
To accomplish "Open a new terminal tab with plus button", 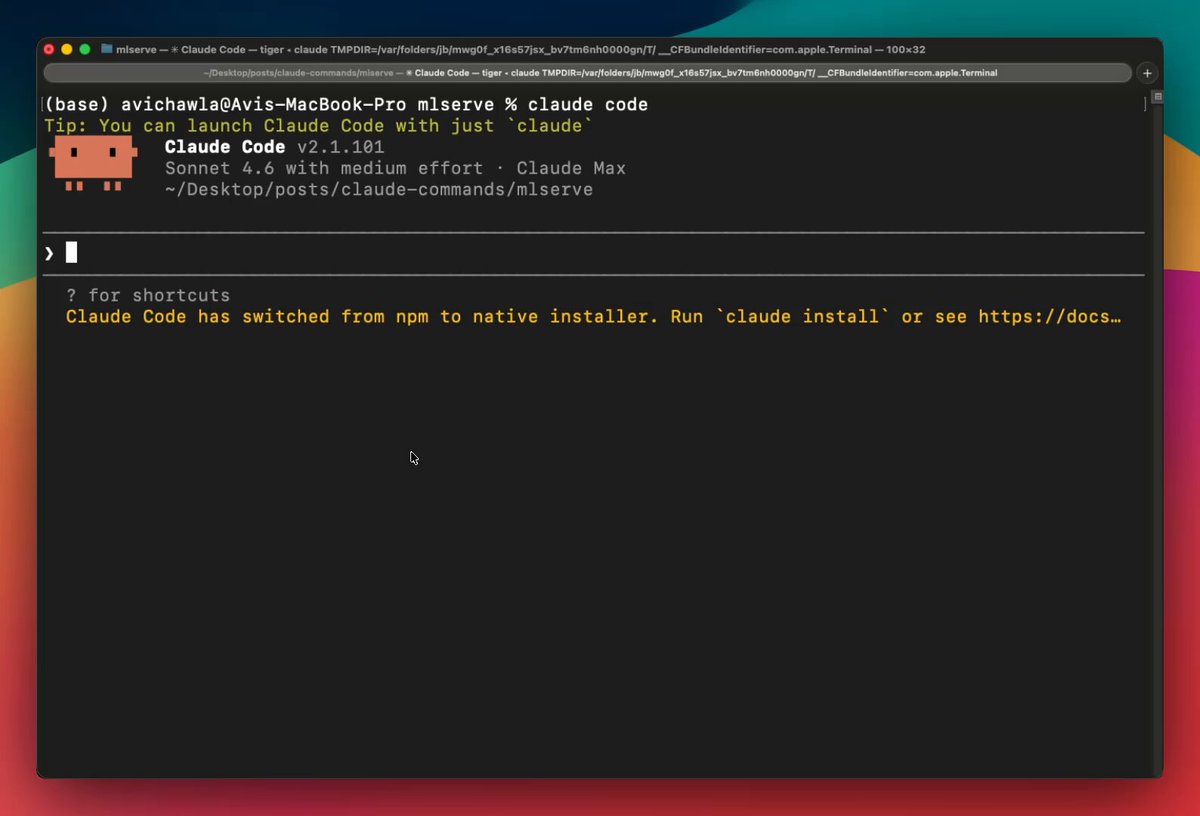I will (1147, 73).
